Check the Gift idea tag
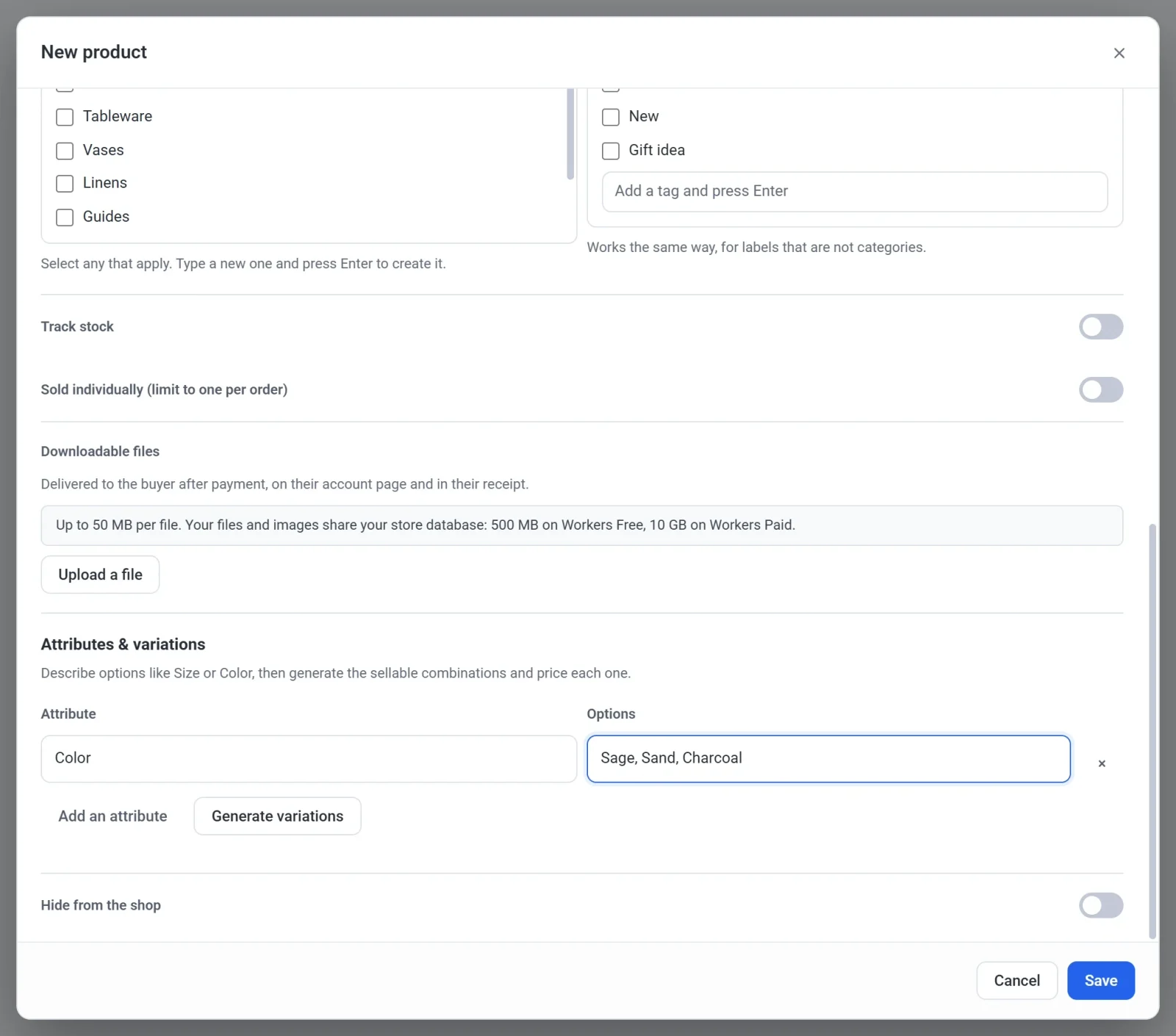1176x1036 pixels. pos(611,151)
